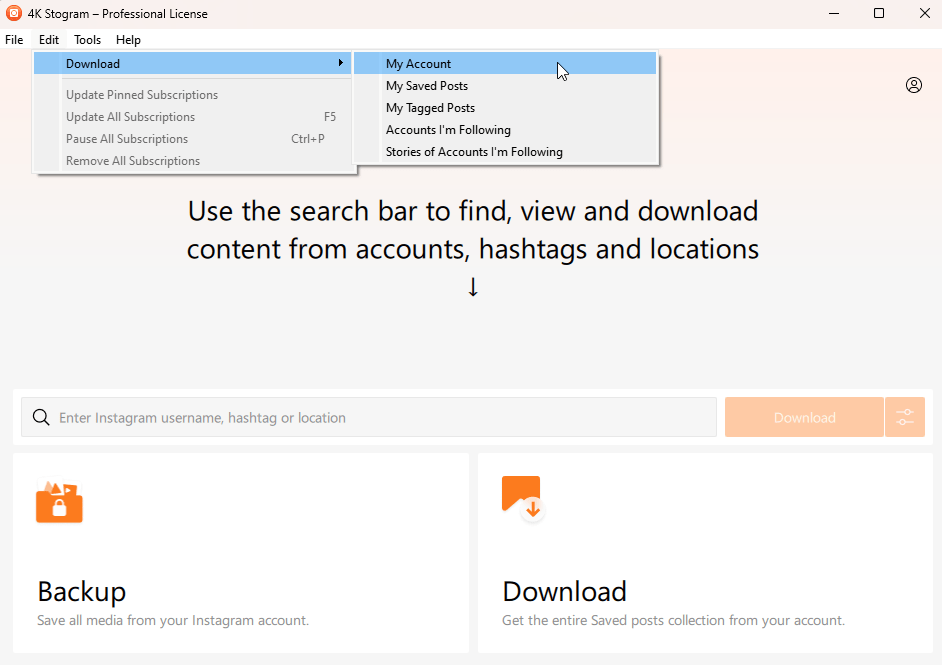Click Update Pinned Subscriptions

[x=192, y=94]
